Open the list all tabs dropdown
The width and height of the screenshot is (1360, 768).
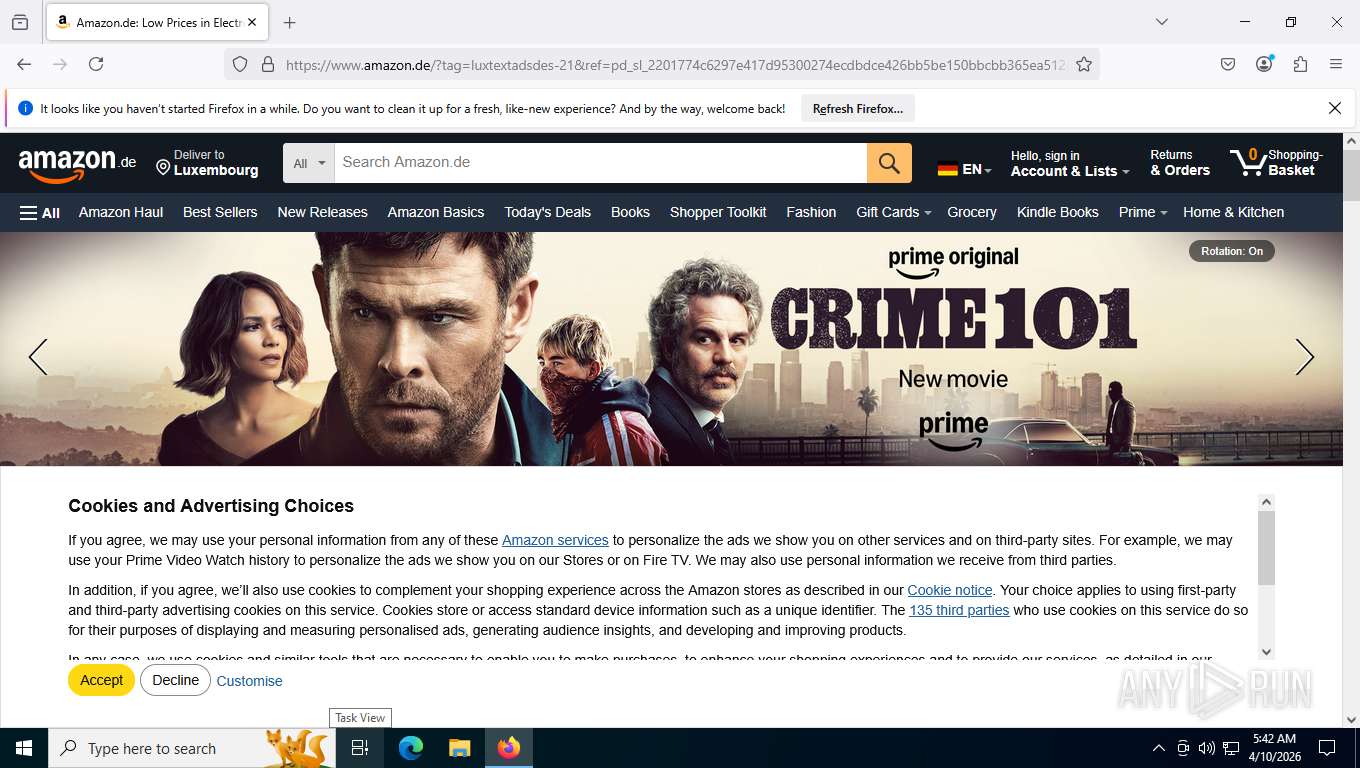(1161, 22)
